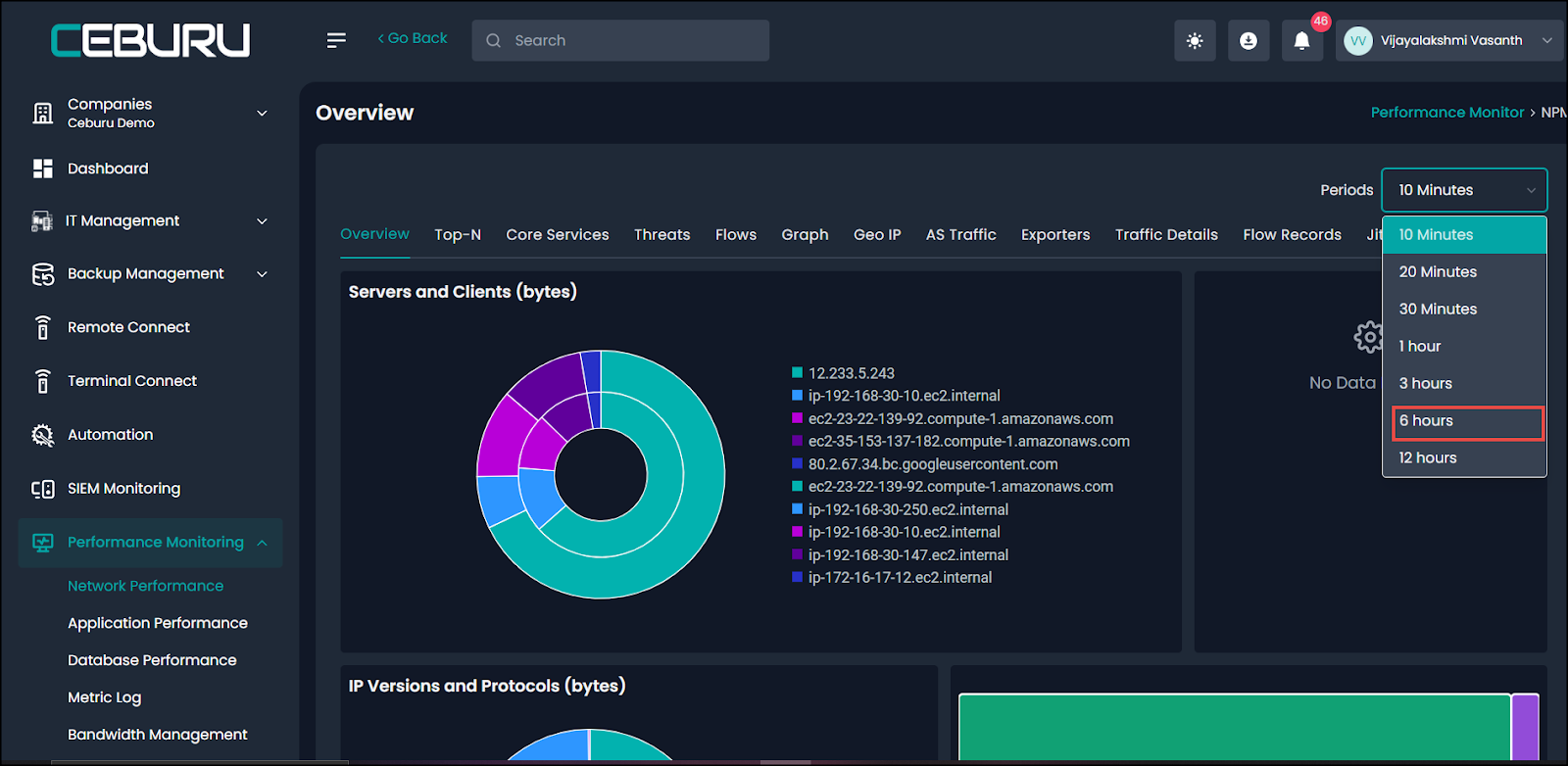Open the Traffic Details tab
1568x766 pixels.
pyautogui.click(x=1166, y=235)
